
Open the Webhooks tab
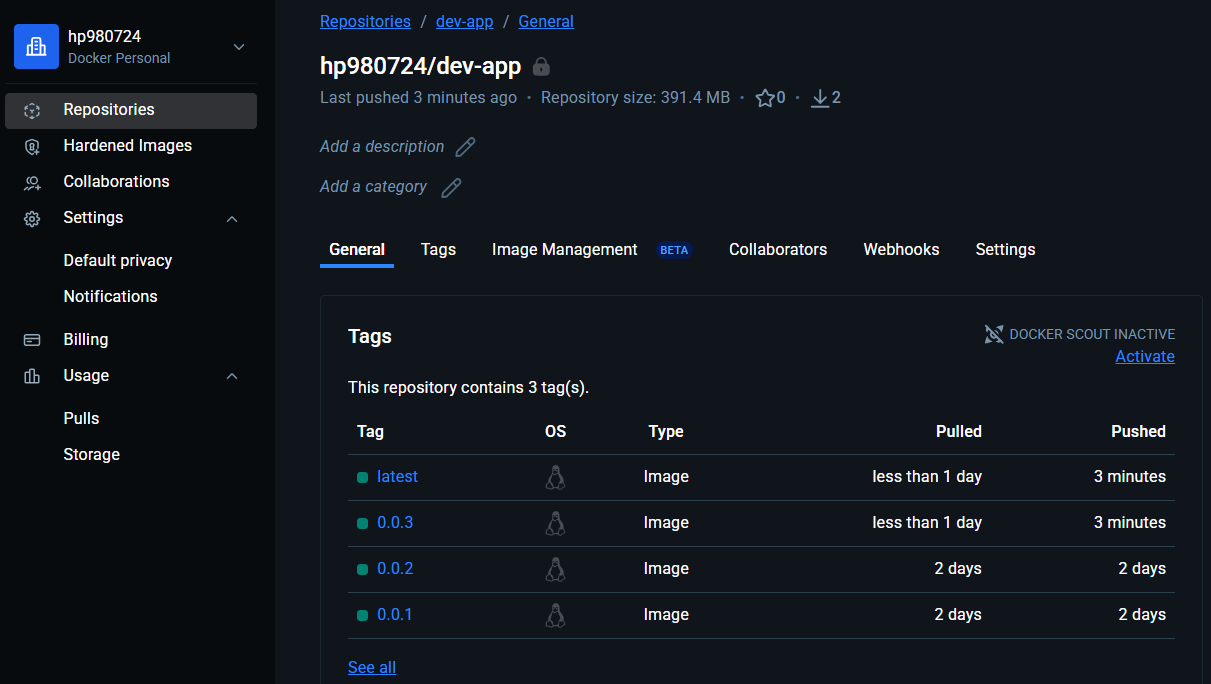coord(901,250)
